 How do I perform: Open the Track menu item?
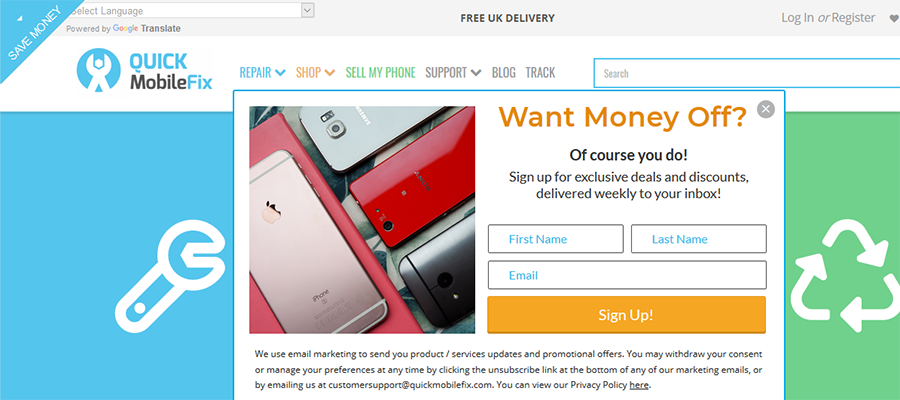click(x=540, y=72)
